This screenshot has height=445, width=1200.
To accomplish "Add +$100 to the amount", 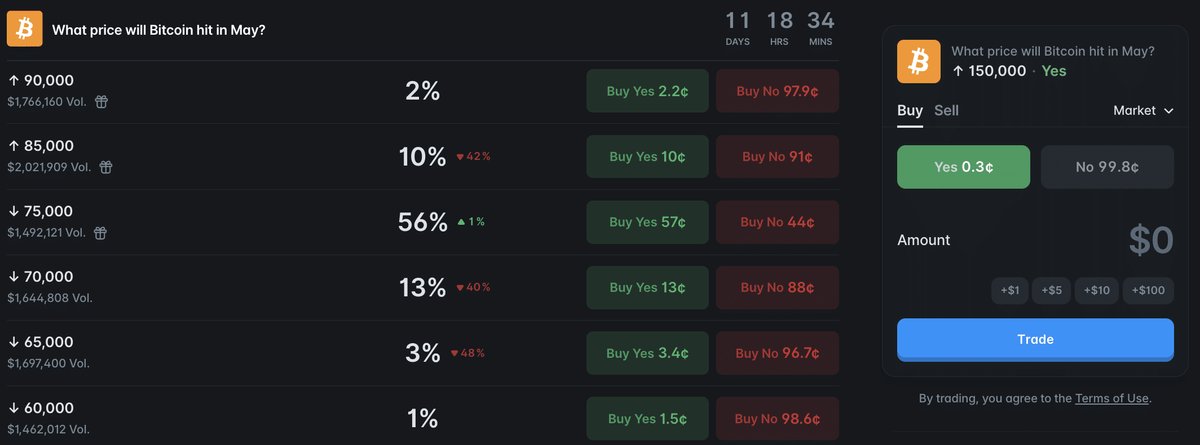I will [1148, 291].
